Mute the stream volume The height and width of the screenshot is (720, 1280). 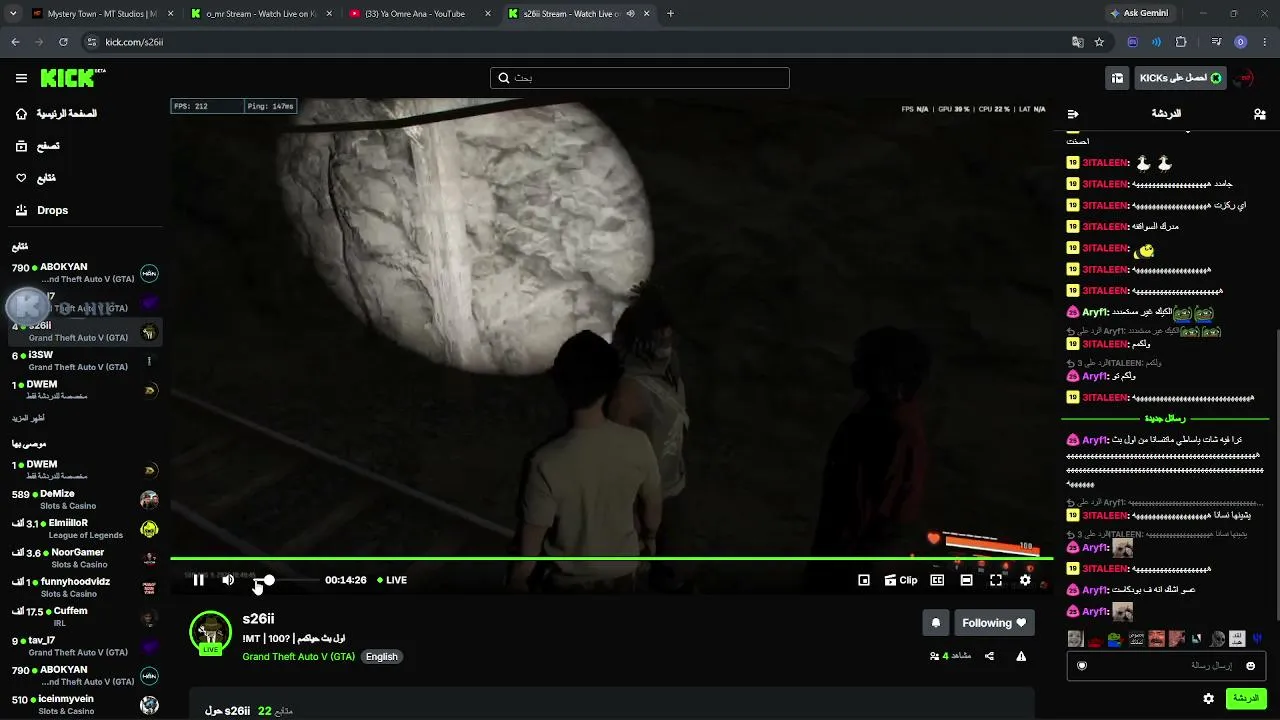pos(228,580)
